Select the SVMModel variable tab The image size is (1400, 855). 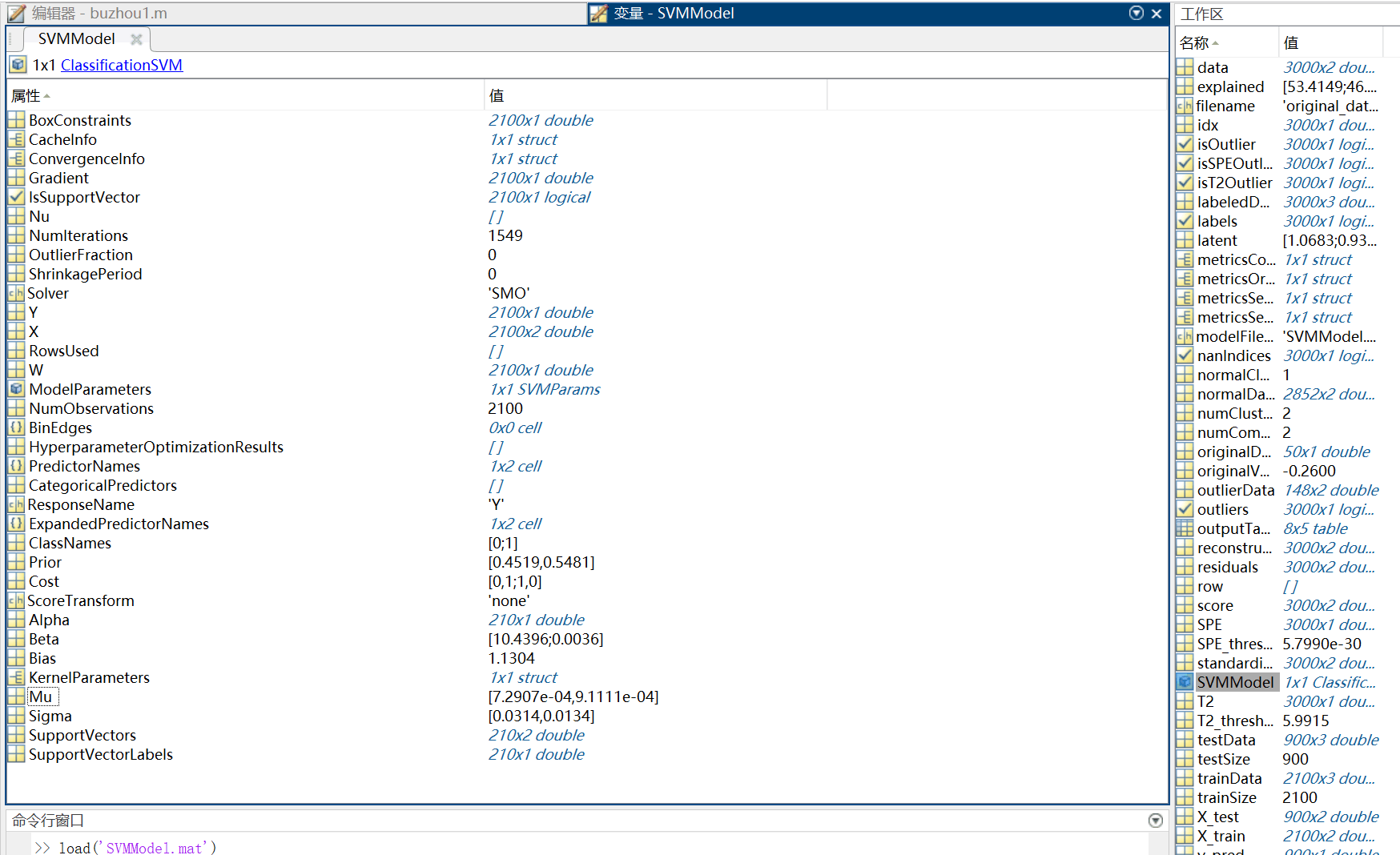coord(76,39)
